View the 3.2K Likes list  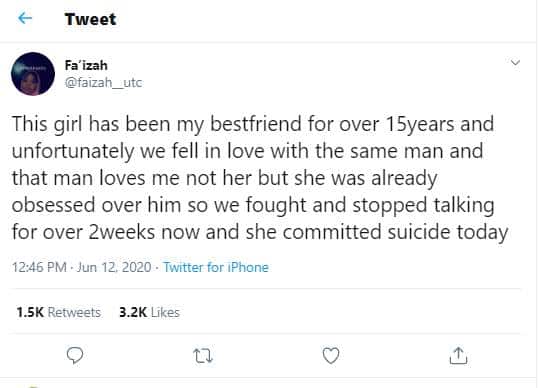(149, 312)
